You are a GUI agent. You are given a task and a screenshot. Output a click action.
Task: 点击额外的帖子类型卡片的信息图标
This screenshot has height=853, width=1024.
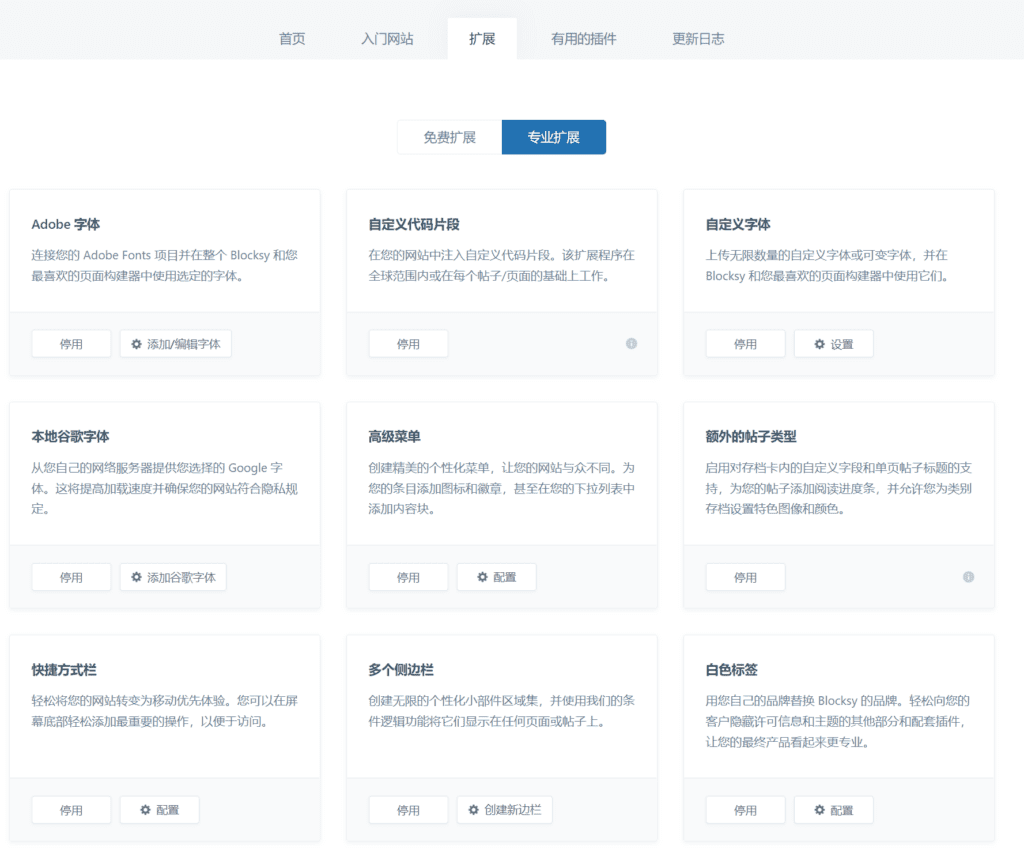click(968, 577)
